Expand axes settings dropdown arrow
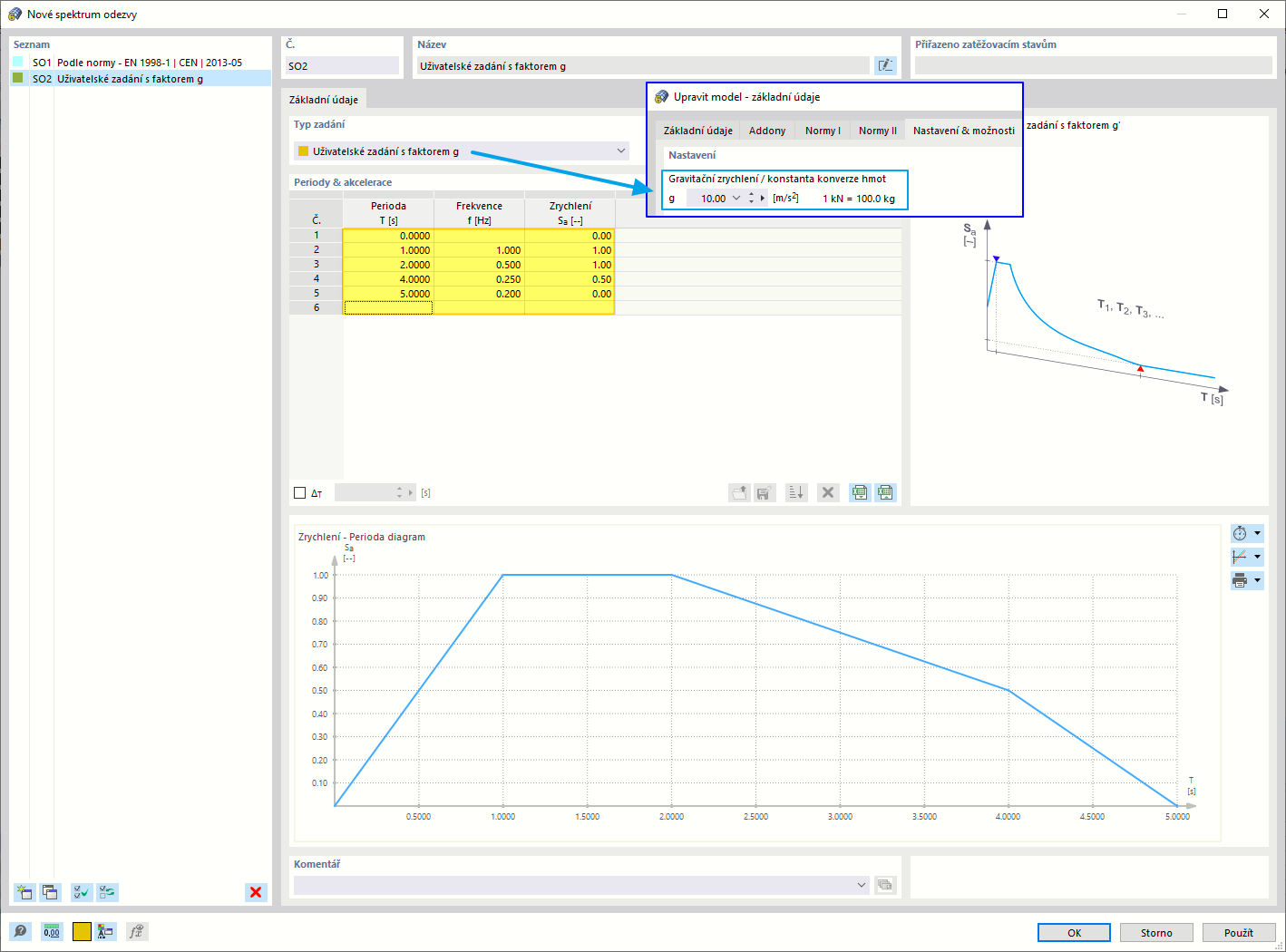Screen dimensions: 1286x952 click(x=1257, y=557)
